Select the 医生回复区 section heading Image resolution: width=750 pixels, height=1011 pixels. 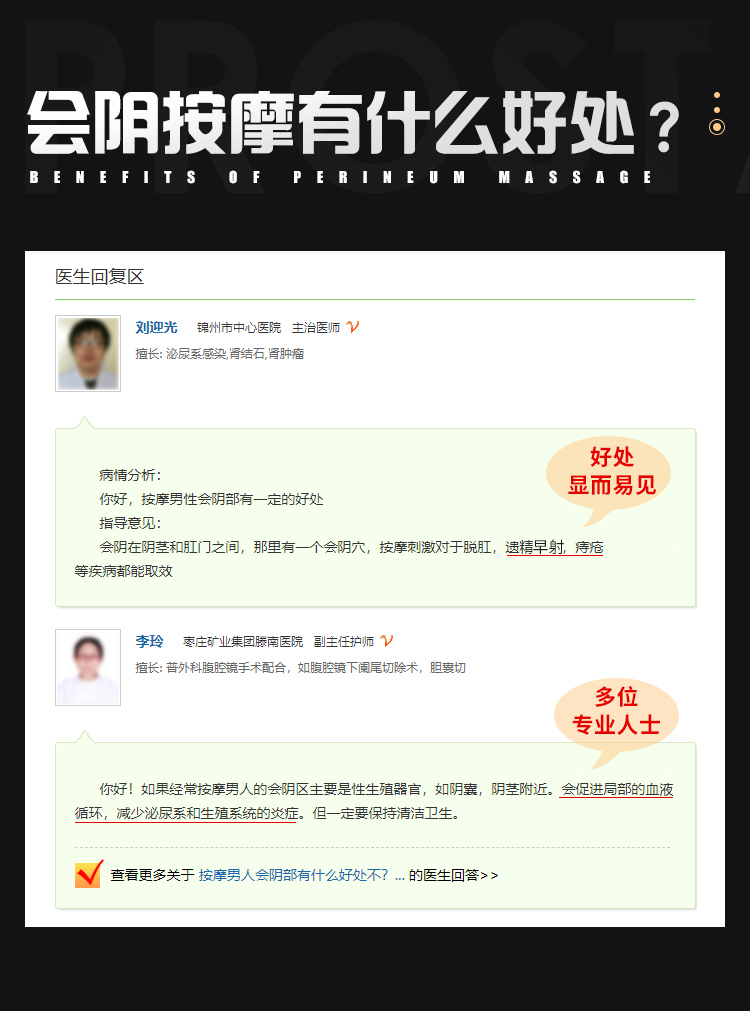[x=99, y=277]
